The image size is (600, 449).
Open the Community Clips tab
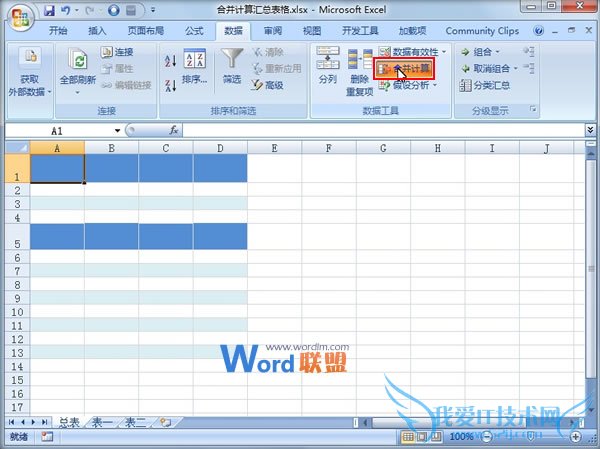pyautogui.click(x=482, y=31)
